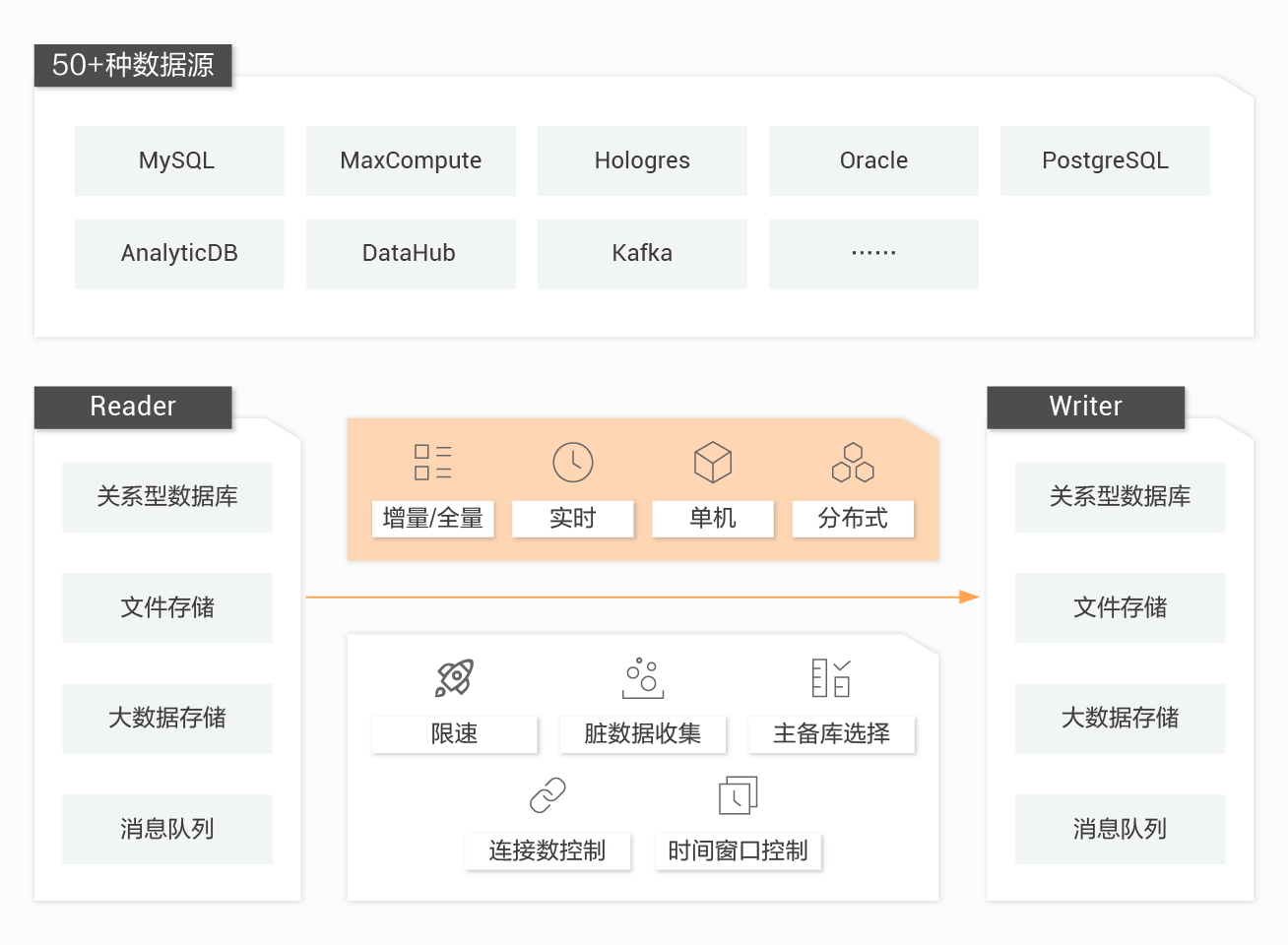Click the 50+种数据源 header label
The image size is (1288, 945).
click(x=133, y=65)
